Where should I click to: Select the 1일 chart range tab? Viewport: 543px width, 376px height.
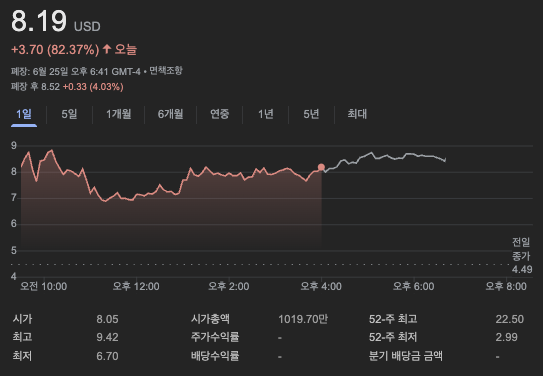[24, 114]
